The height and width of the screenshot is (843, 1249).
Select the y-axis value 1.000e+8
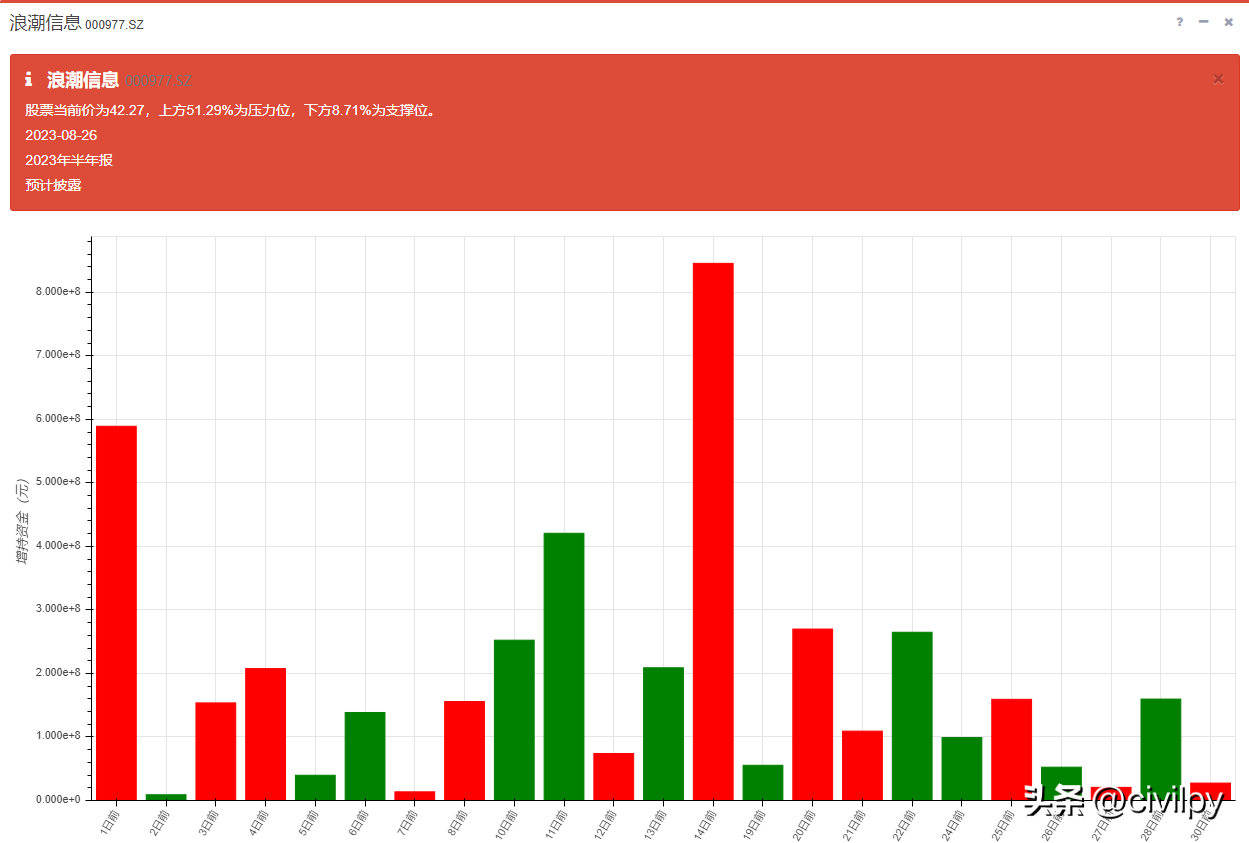click(59, 736)
